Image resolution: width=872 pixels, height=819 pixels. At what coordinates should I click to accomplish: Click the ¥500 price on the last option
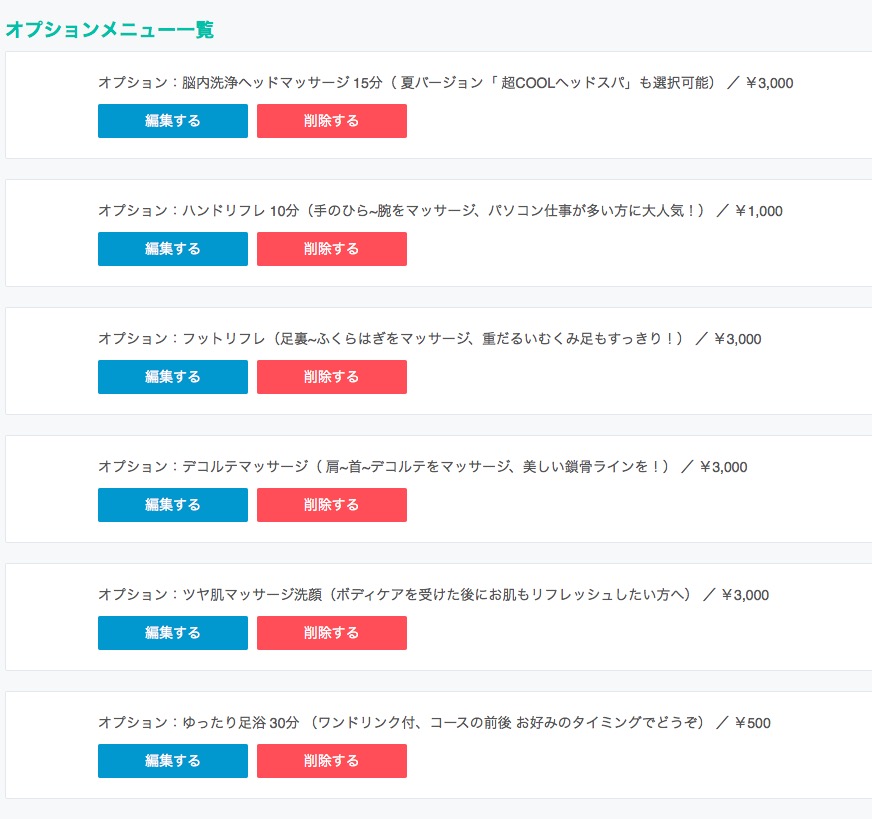click(753, 723)
